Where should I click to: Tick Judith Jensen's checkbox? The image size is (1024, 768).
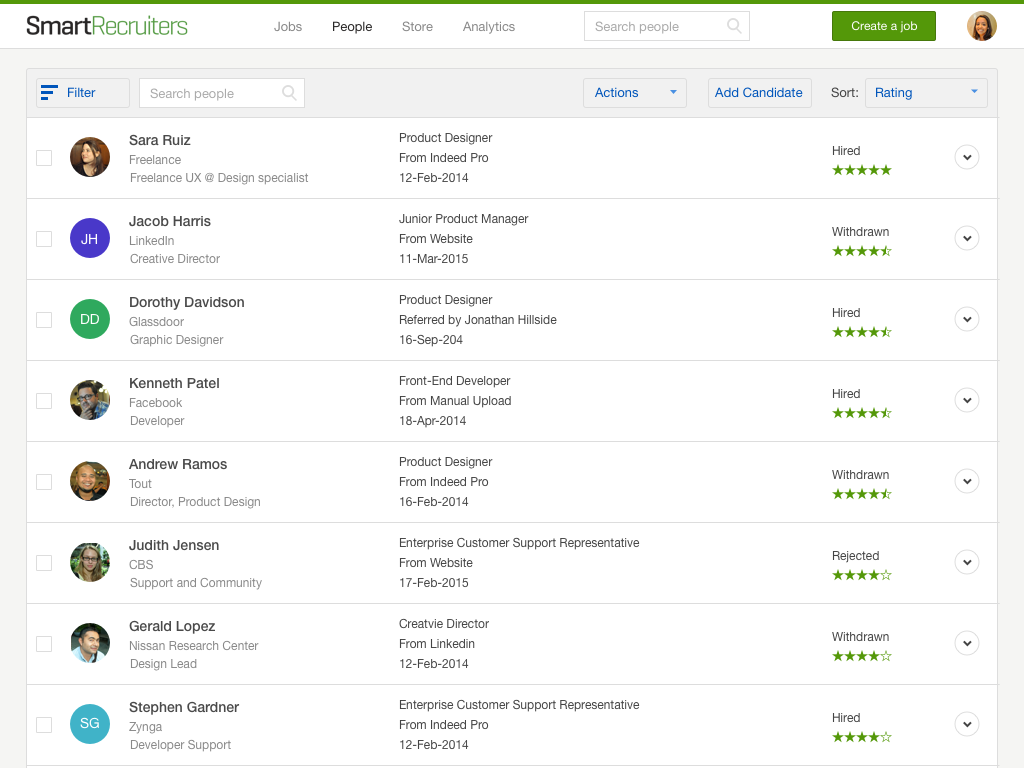point(44,563)
